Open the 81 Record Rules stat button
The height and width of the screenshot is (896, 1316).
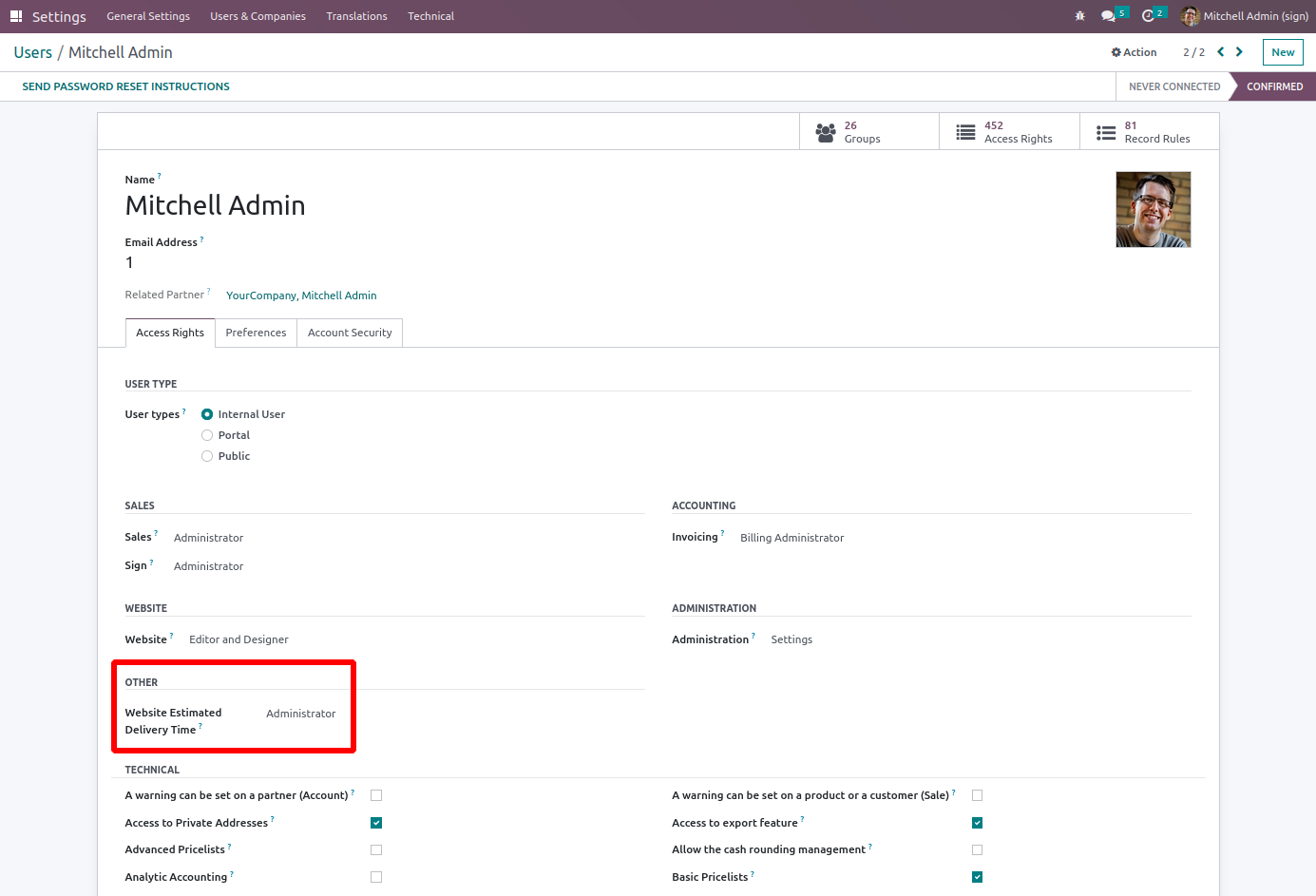pyautogui.click(x=1150, y=132)
